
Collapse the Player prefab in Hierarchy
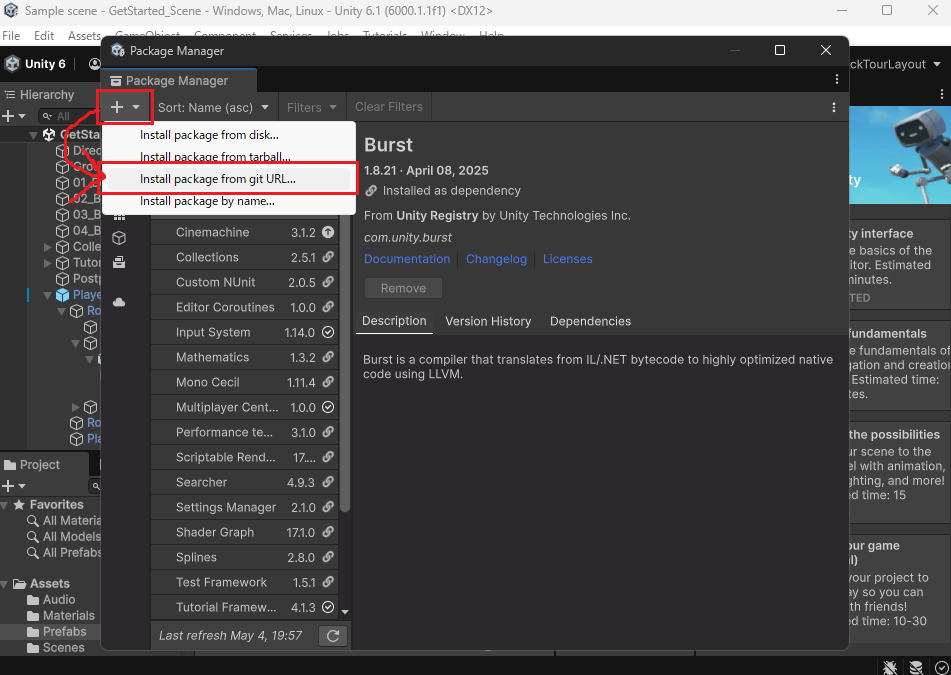click(x=47, y=295)
